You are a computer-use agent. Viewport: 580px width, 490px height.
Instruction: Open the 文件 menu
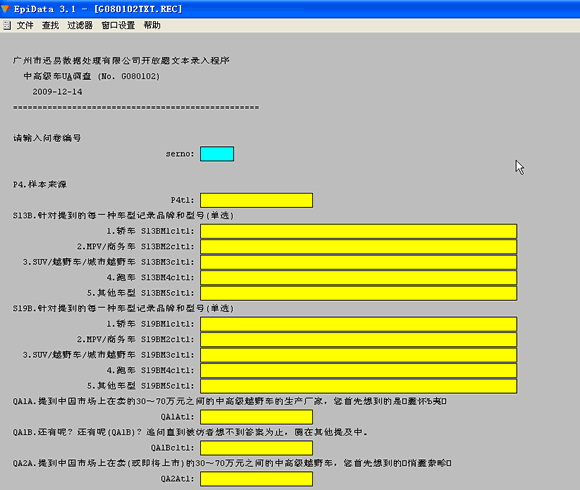coord(25,25)
